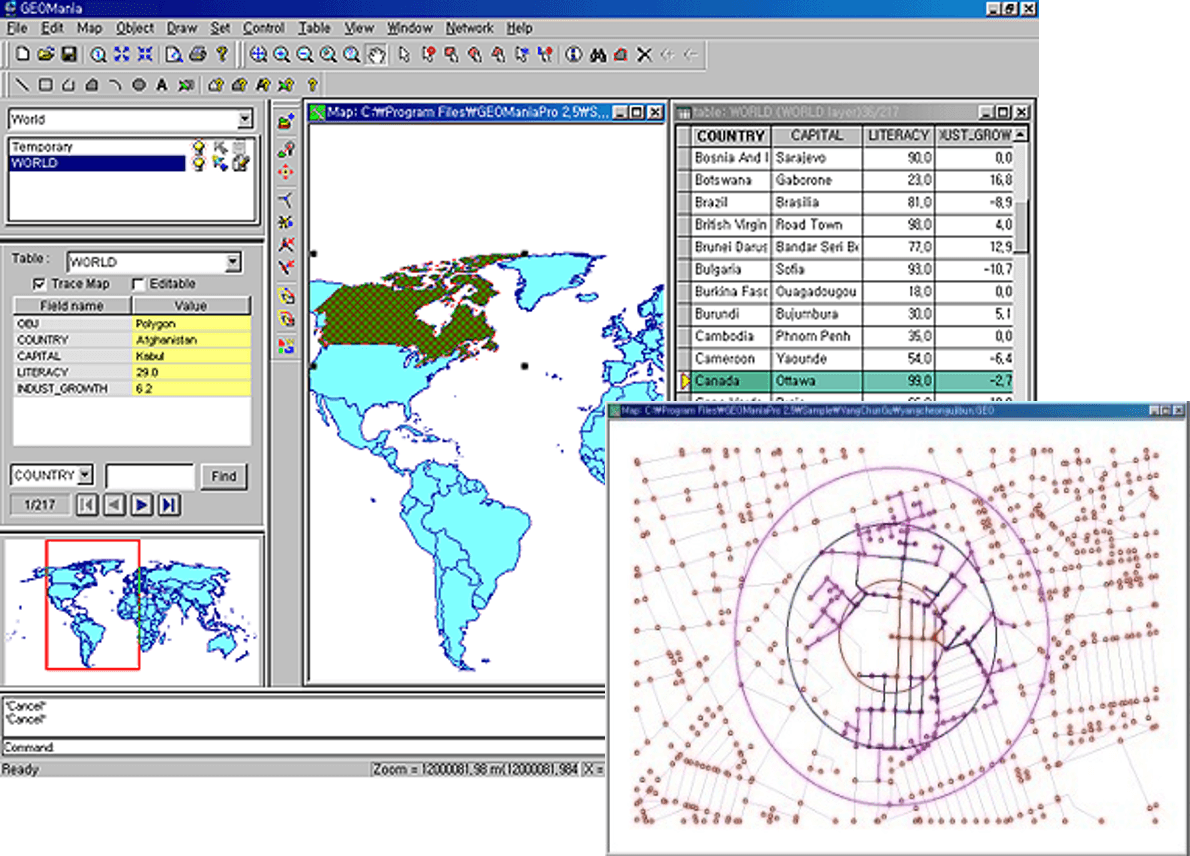Click the LITERACY column header in table
Screen dimensions: 1190x856
(x=899, y=136)
